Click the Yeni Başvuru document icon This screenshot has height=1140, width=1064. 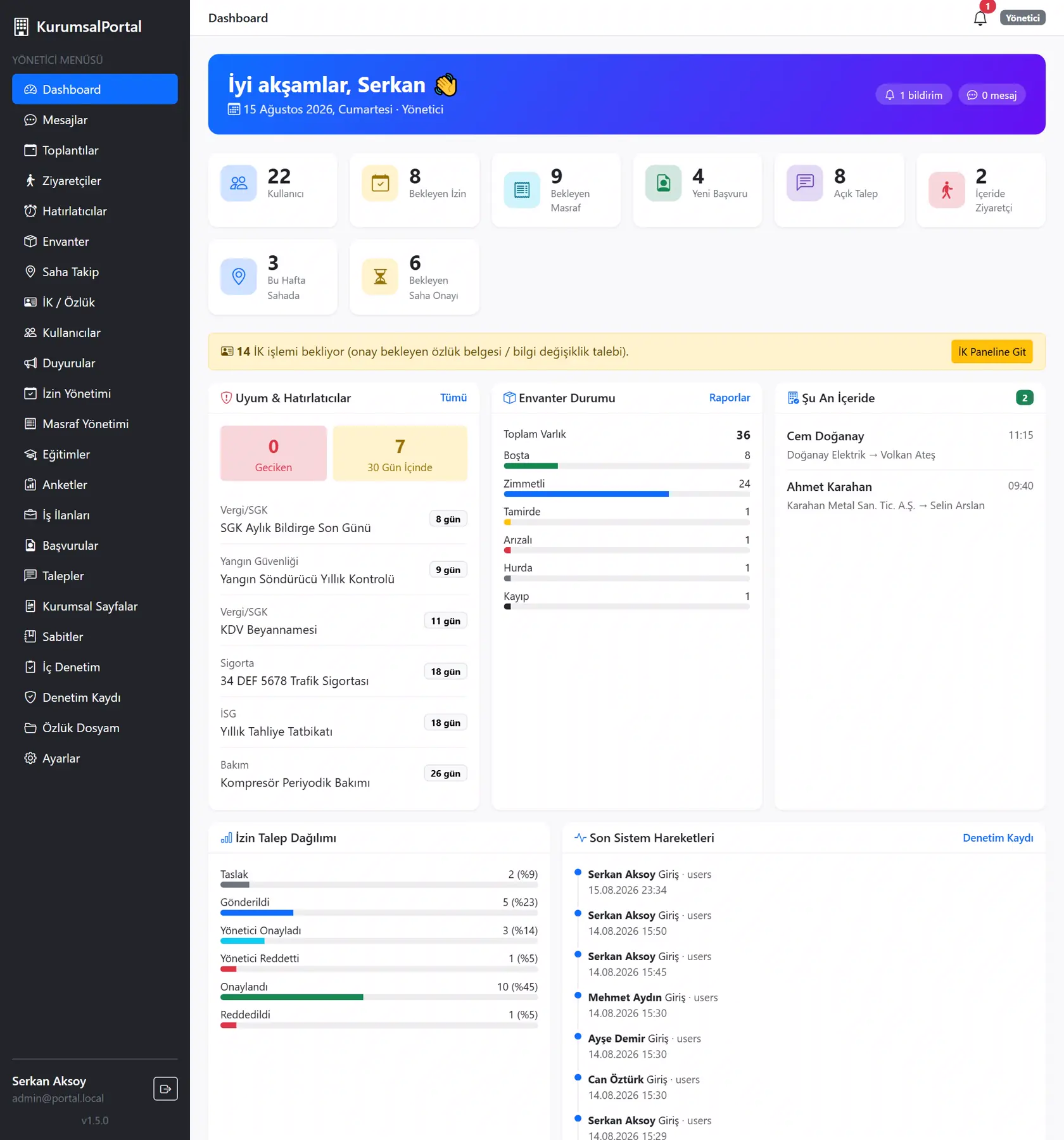tap(663, 183)
